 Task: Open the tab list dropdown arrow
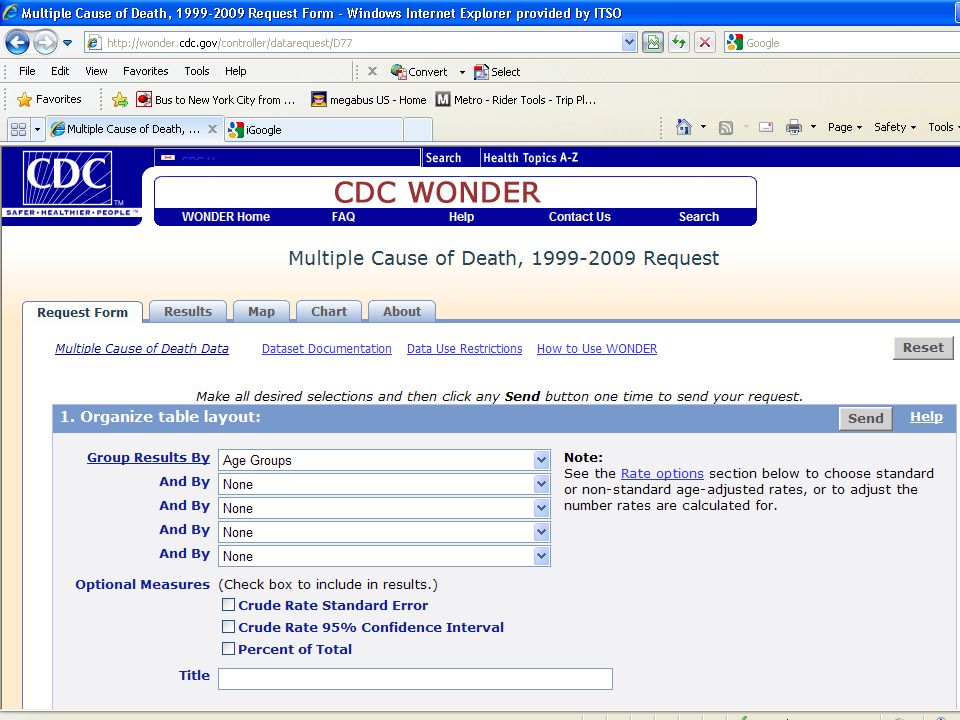click(x=37, y=129)
